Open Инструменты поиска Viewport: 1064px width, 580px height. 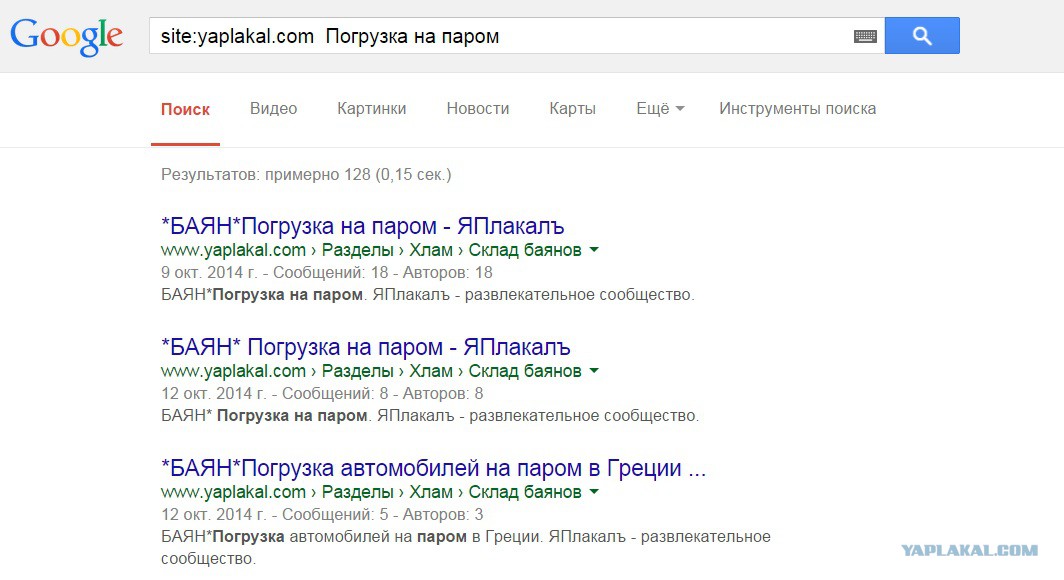(797, 109)
